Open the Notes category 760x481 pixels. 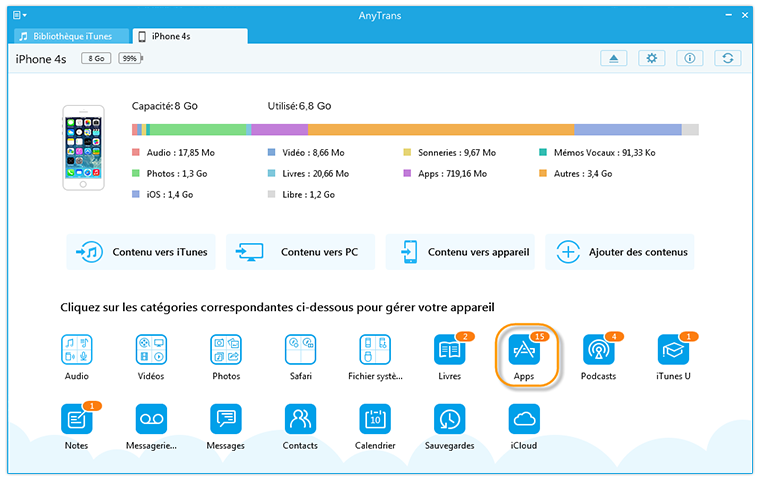click(77, 419)
